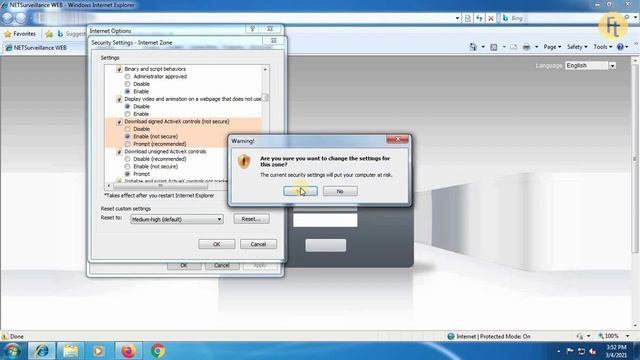640x360 pixels.
Task: Select Disable (recommended) for unsigned ActiveX
Action: tap(127, 159)
